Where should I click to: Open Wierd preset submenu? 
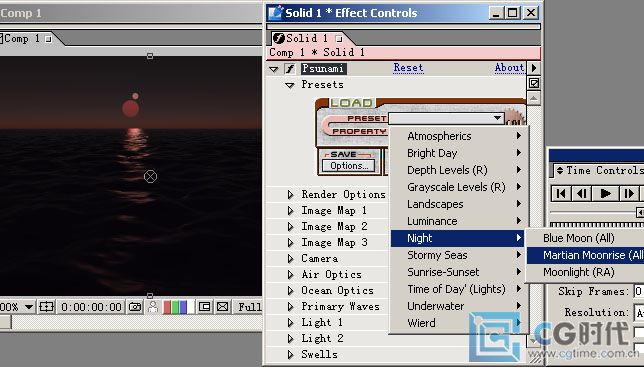tap(457, 323)
